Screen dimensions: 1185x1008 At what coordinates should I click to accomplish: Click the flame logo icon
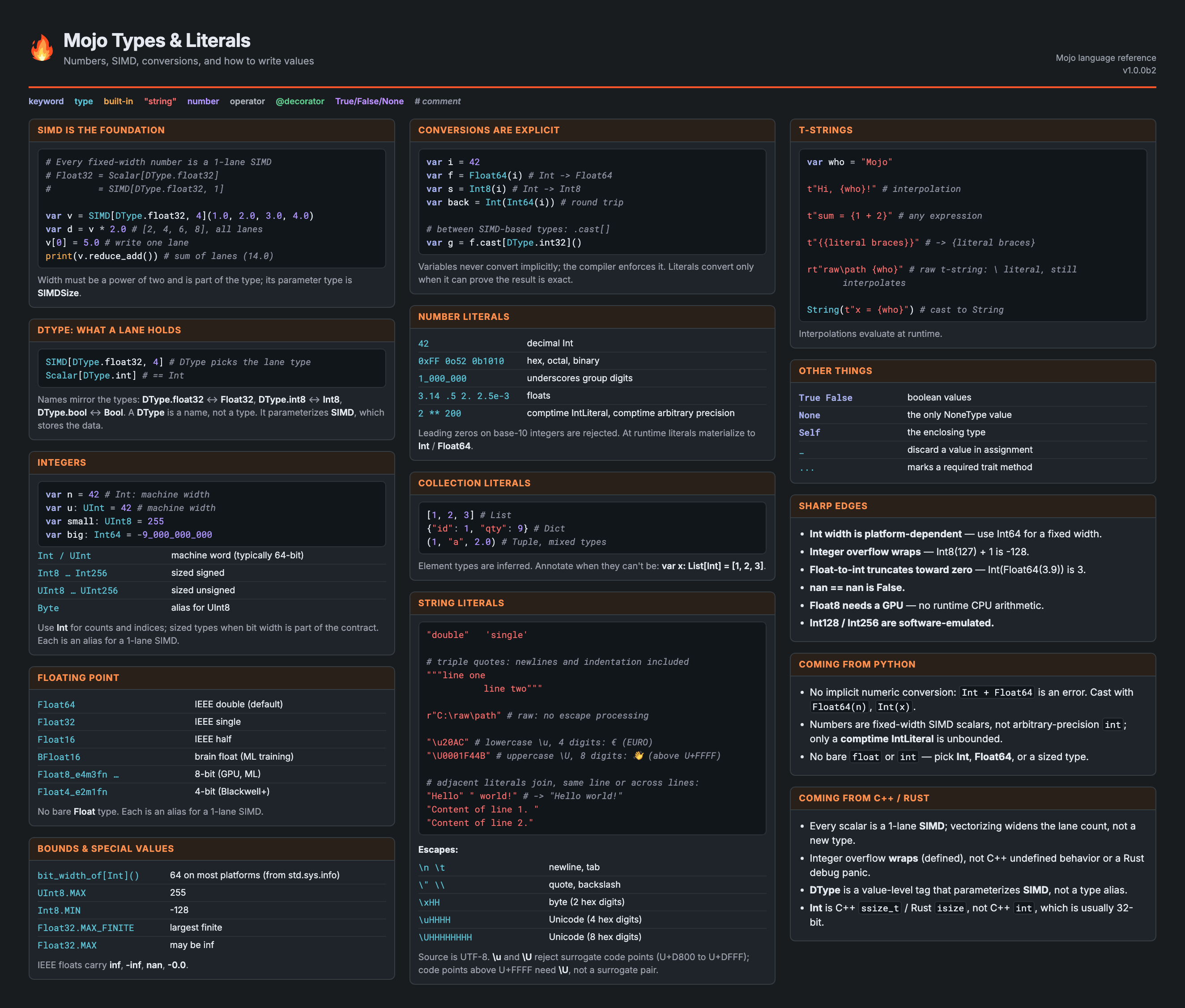point(42,47)
